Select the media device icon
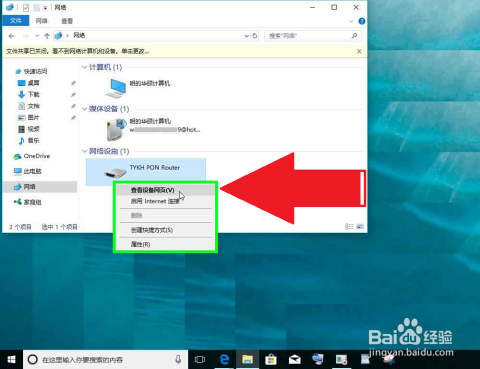480x369 pixels. [116, 130]
